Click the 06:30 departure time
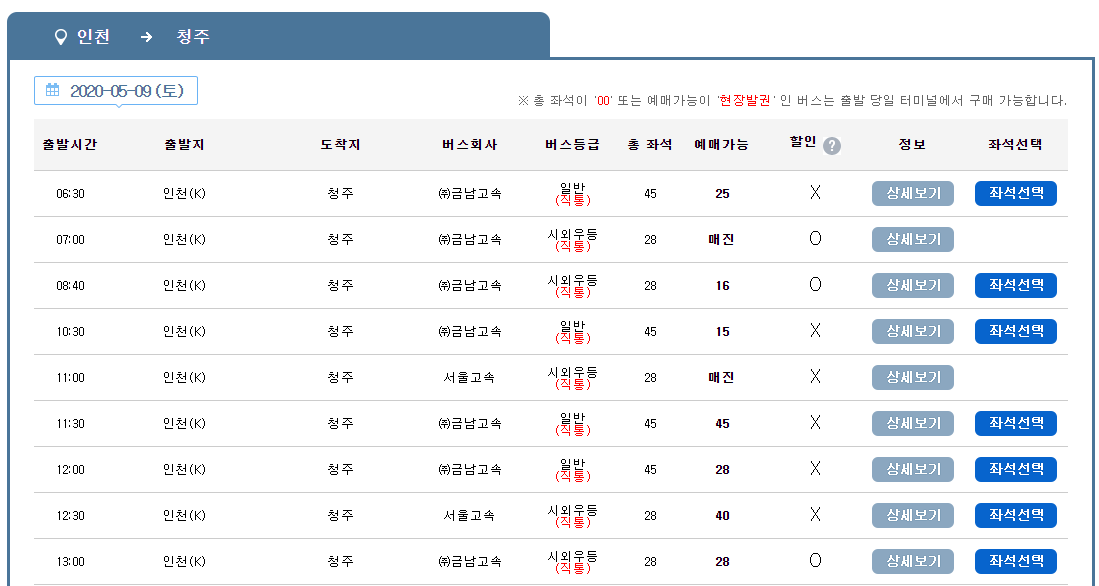 (x=70, y=194)
